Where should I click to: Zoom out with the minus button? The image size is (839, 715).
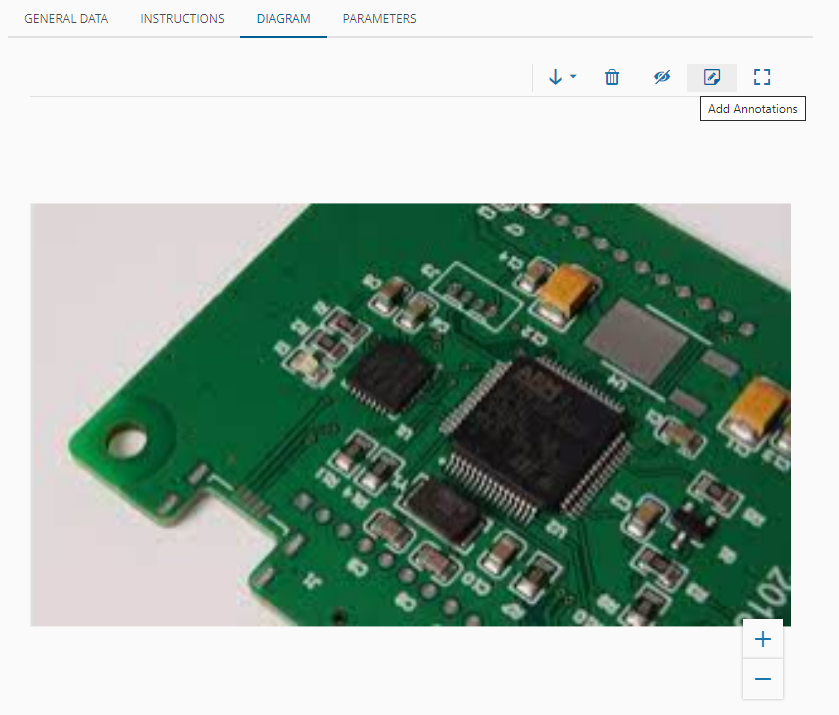(762, 679)
